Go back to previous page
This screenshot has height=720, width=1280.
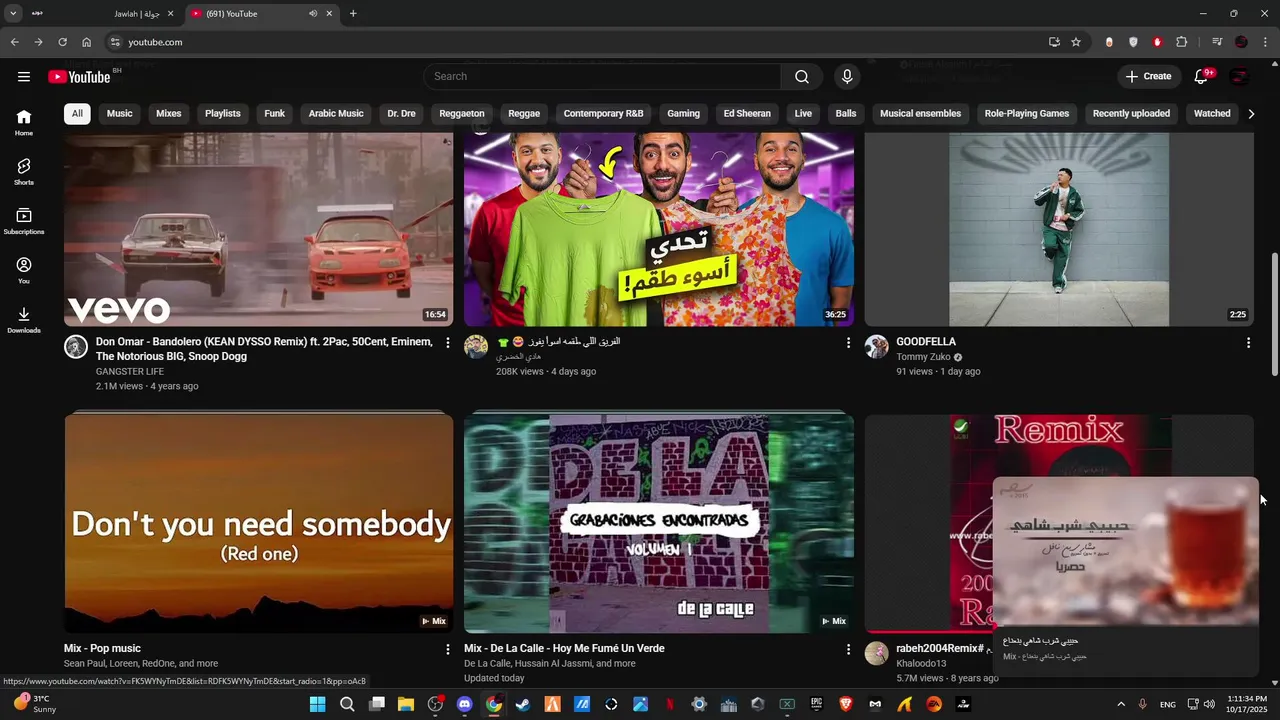(14, 42)
